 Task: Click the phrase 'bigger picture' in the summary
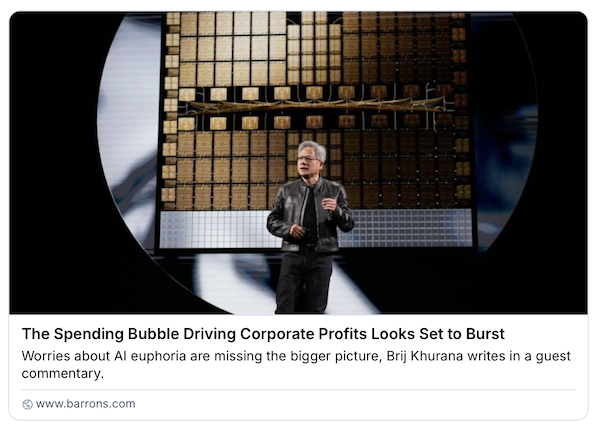(336, 356)
